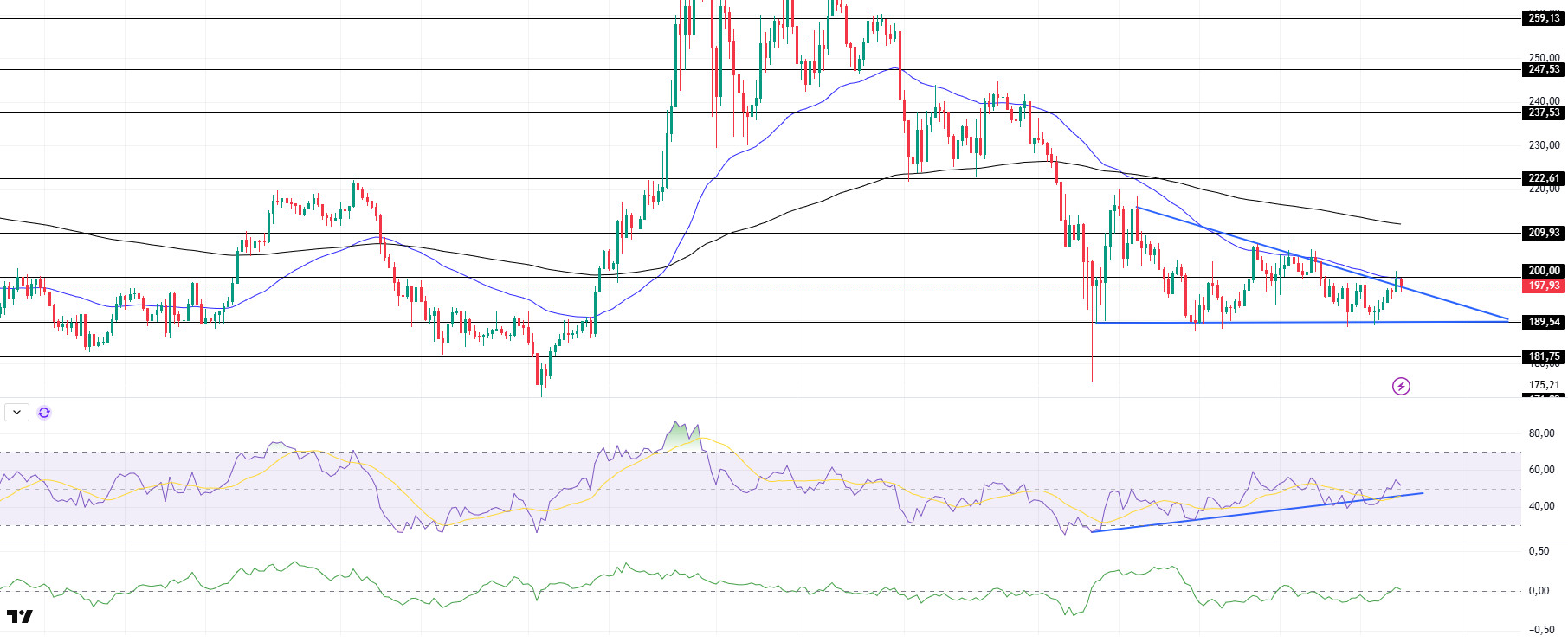This screenshot has height=642, width=1568.
Task: Select the 189,54 support level label
Action: pos(1544,322)
